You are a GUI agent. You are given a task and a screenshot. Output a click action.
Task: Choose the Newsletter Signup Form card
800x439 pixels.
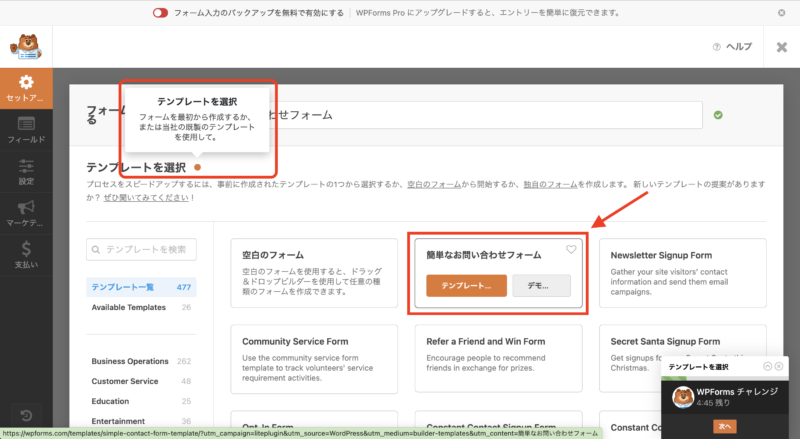pos(683,273)
